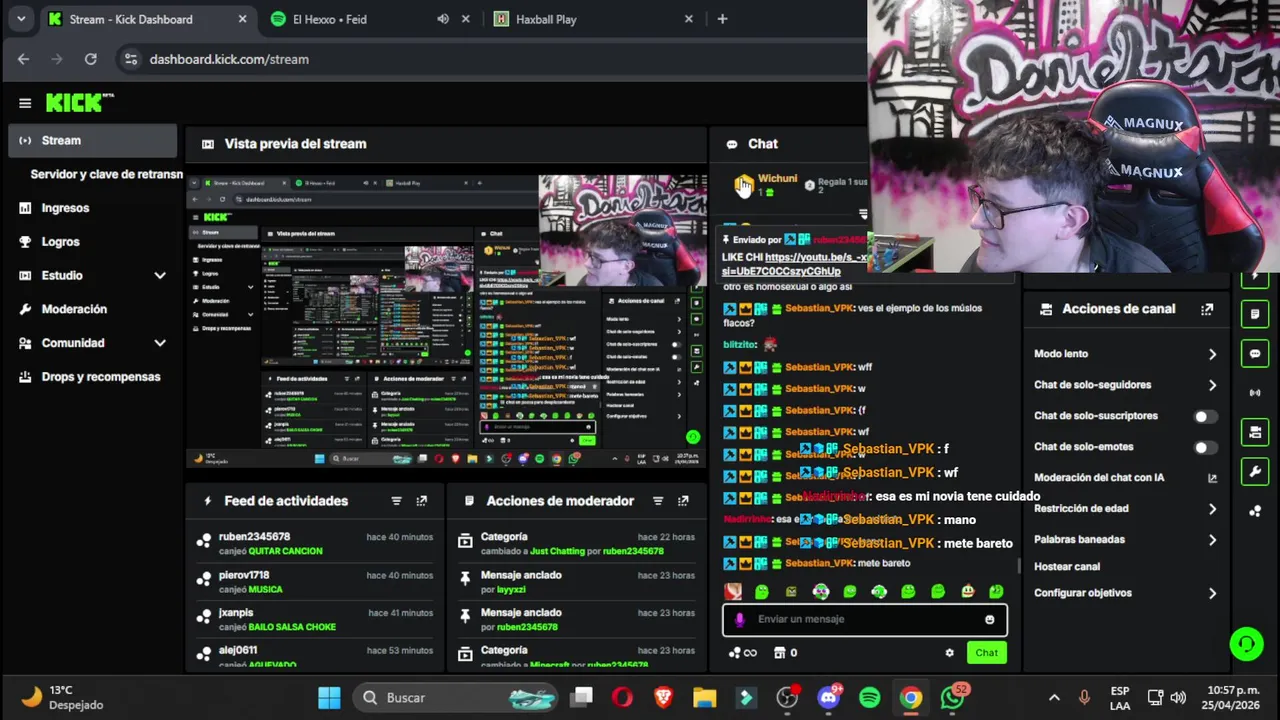Screen dimensions: 1280x720
Task: Click the Enviar un mensaje input field
Action: pos(865,619)
